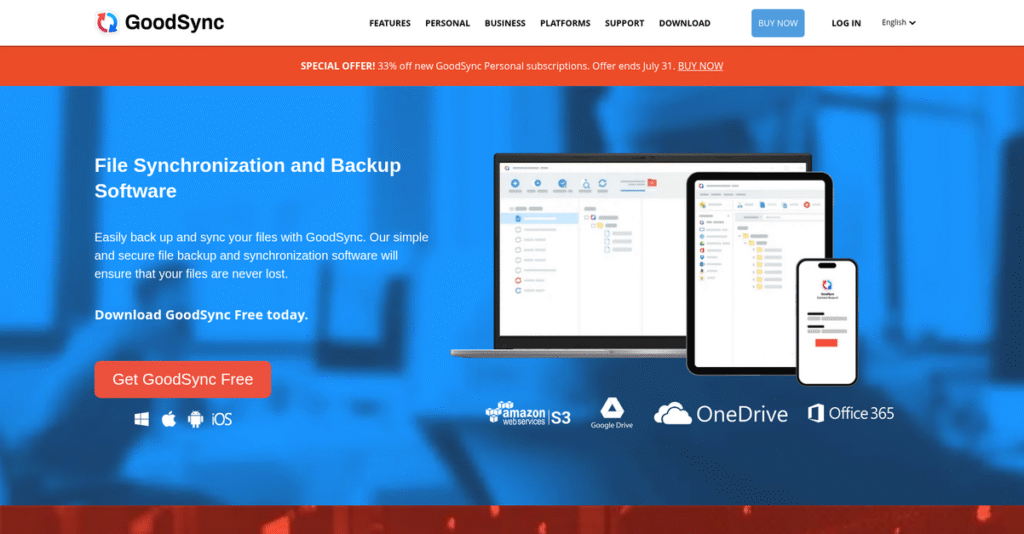Go to the Download page

[684, 23]
